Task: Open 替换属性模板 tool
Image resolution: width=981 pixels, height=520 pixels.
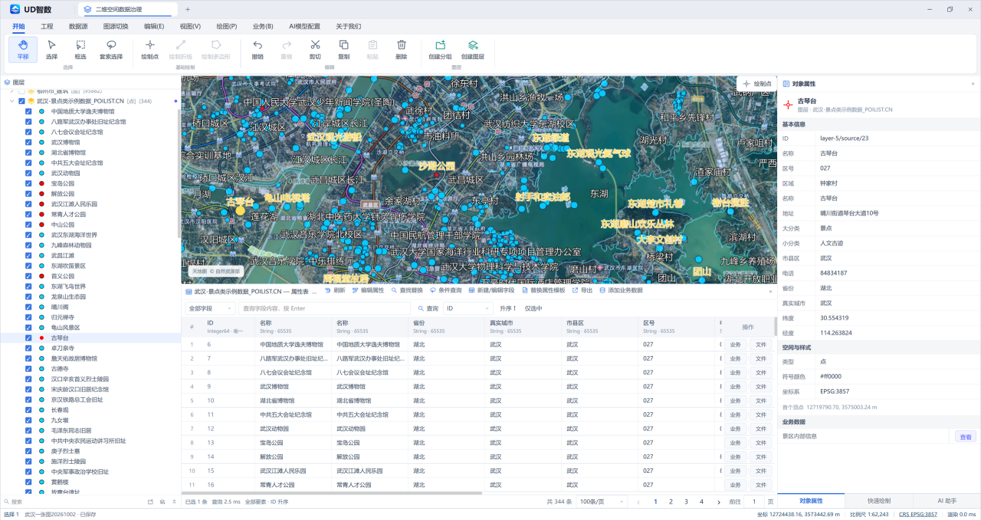Action: click(x=543, y=290)
